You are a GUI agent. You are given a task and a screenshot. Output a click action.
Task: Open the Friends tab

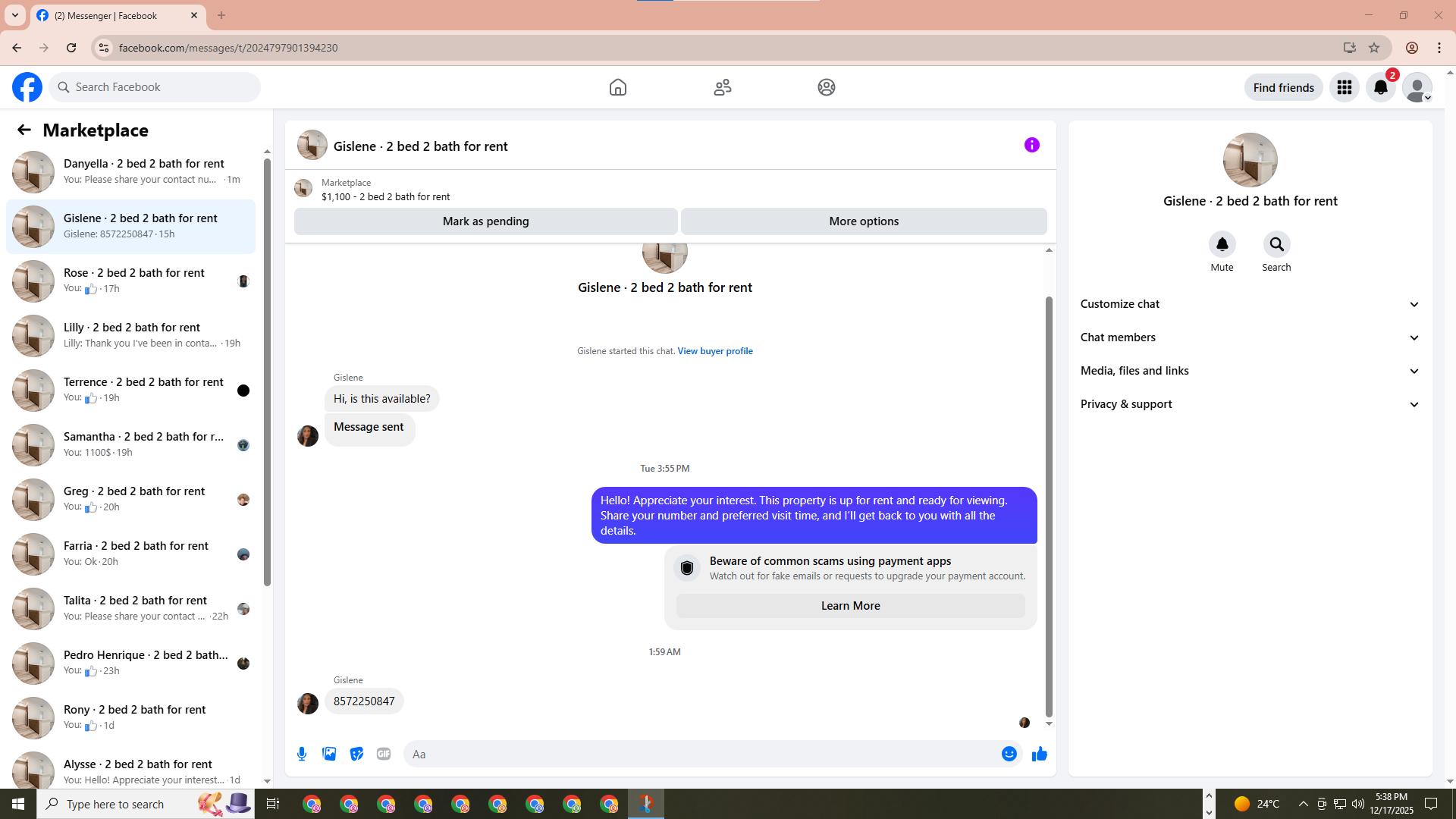[x=722, y=87]
